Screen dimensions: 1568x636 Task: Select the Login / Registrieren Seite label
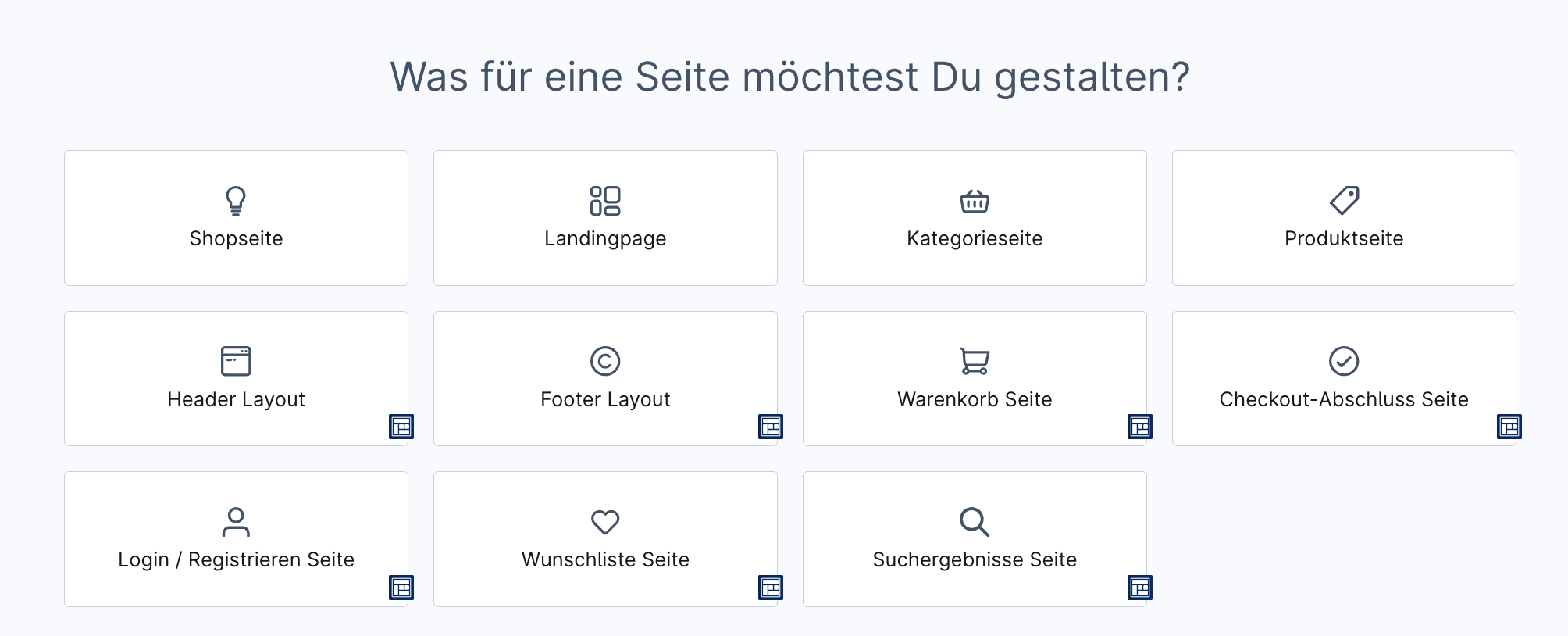pyautogui.click(x=236, y=559)
